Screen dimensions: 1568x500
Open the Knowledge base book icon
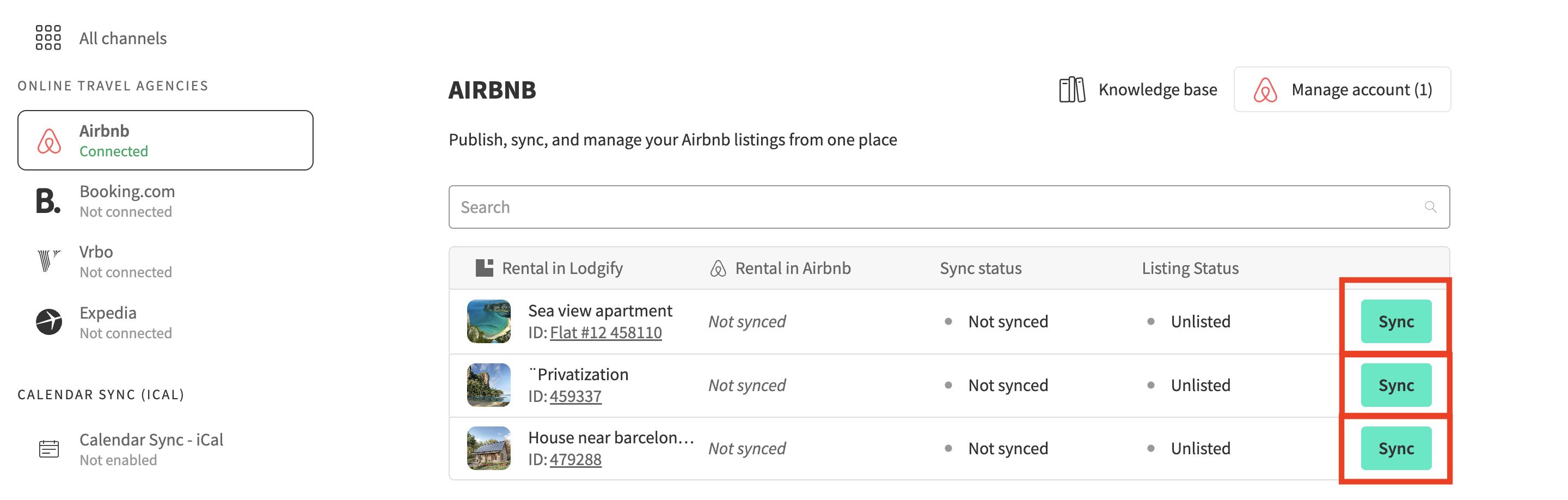pos(1071,90)
